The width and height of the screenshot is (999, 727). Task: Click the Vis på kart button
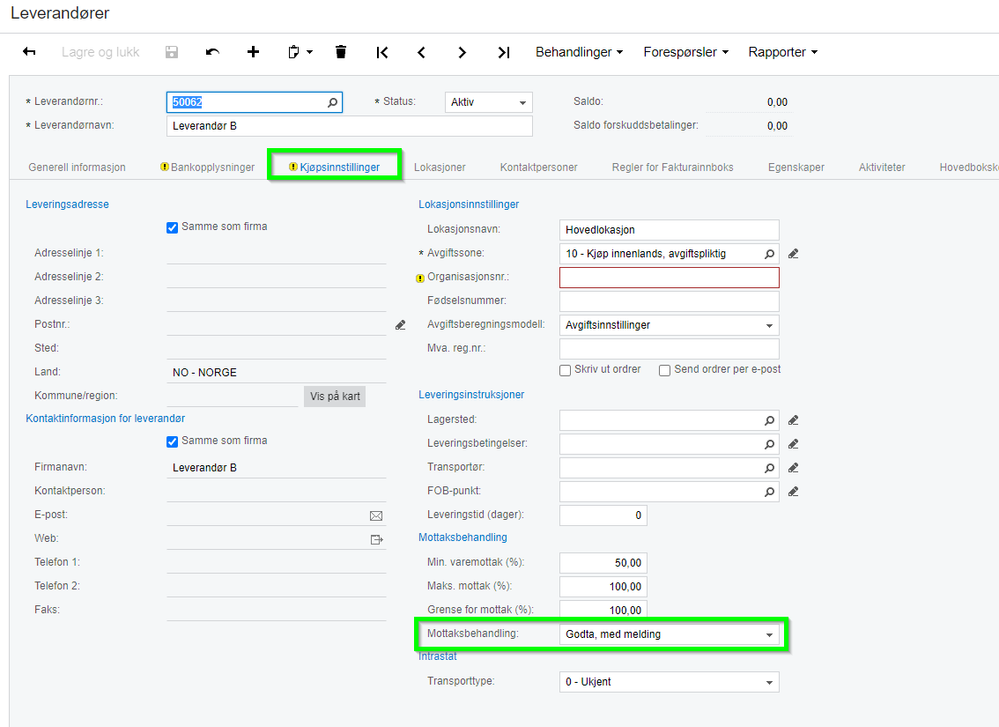click(334, 396)
